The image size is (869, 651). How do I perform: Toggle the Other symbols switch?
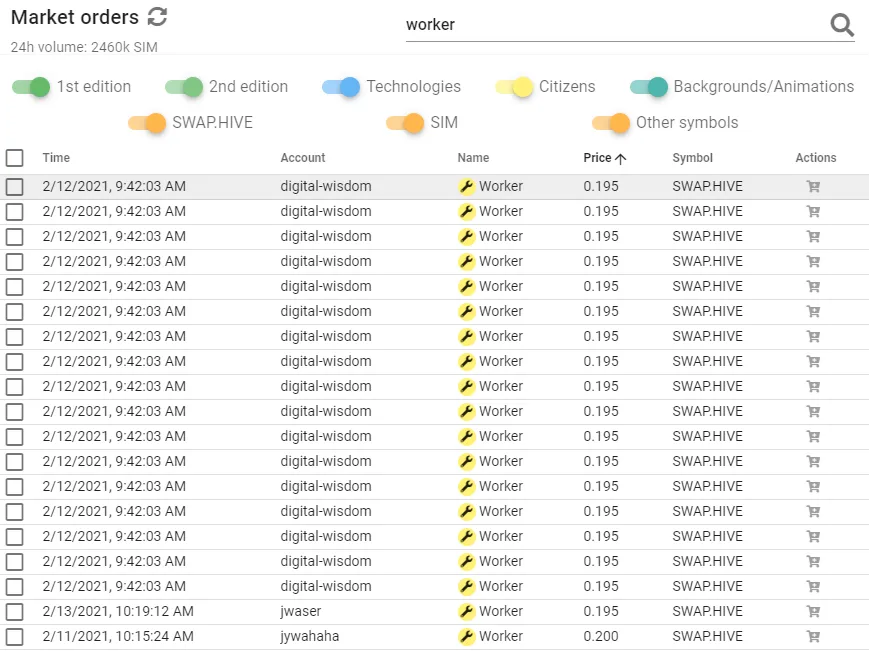pos(611,123)
